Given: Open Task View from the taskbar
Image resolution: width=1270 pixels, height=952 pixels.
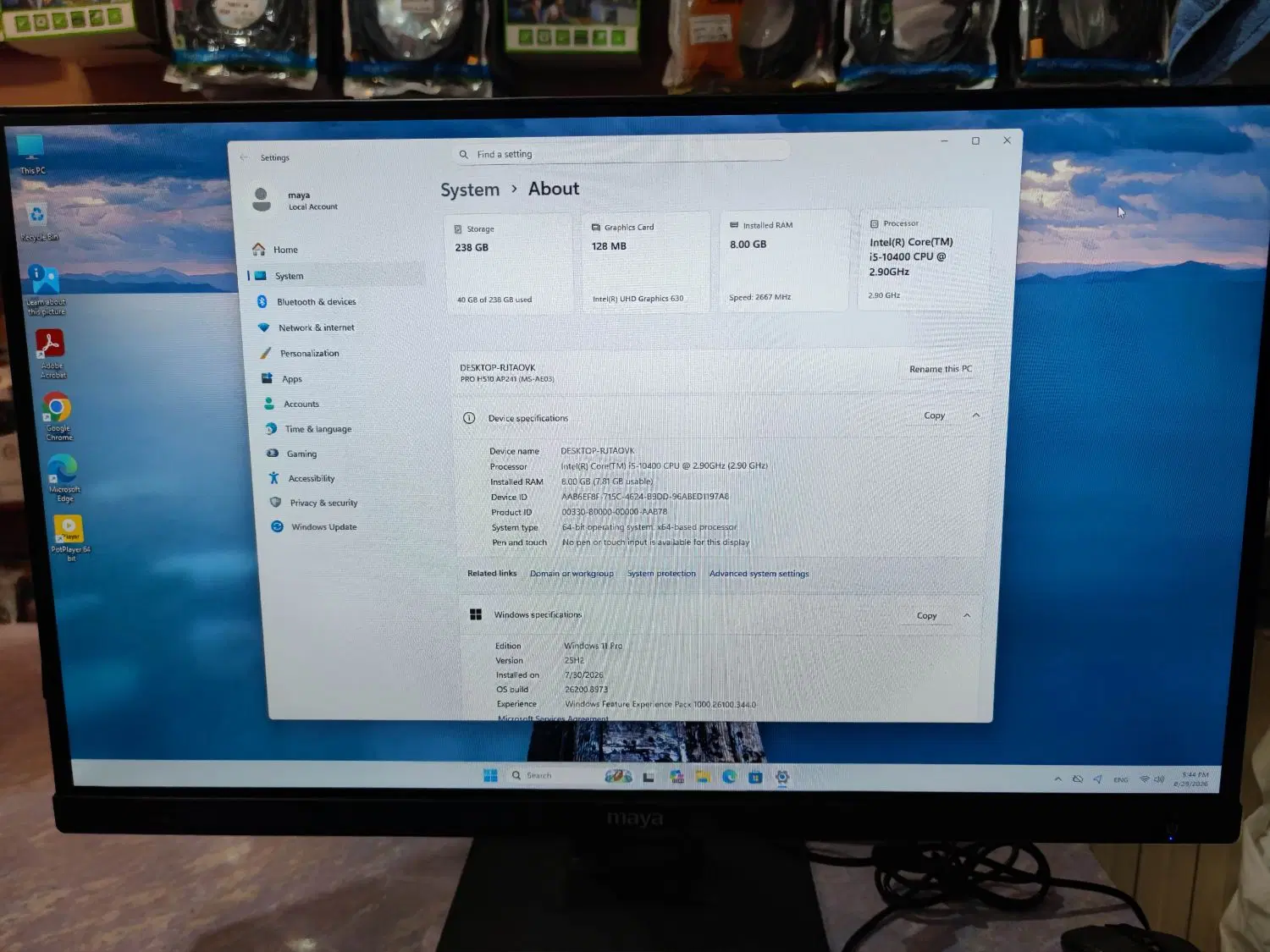Looking at the screenshot, I should point(649,777).
